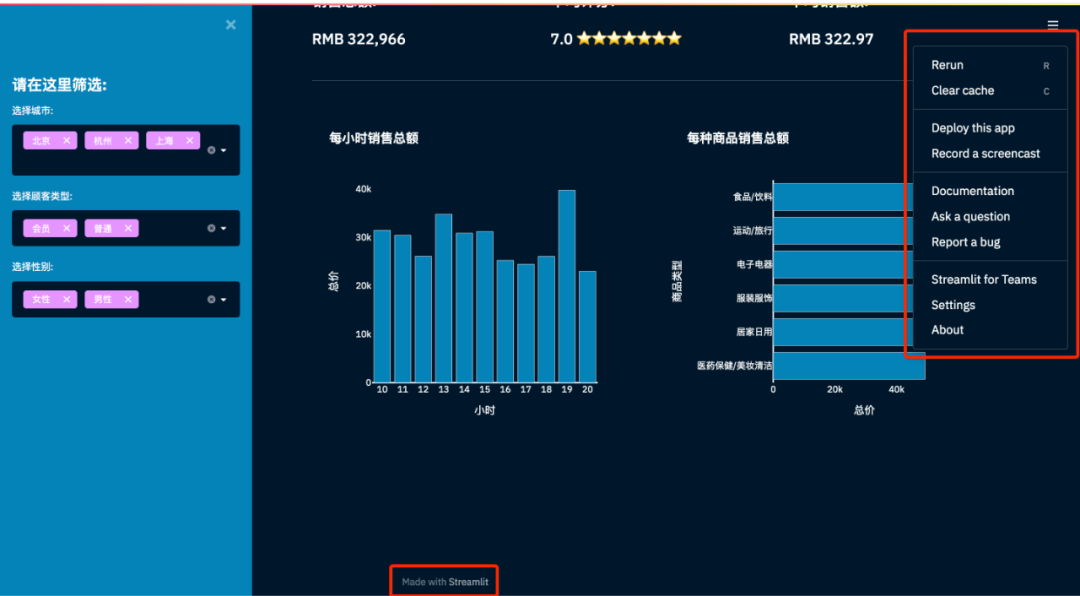
Task: Click the 居家日用 category label
Action: pos(754,332)
